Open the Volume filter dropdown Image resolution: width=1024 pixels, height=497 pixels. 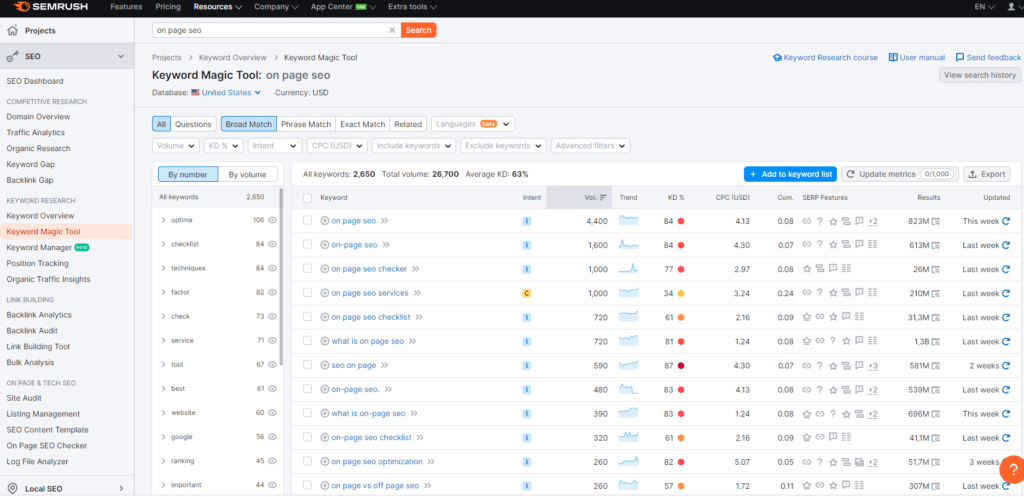pyautogui.click(x=176, y=146)
